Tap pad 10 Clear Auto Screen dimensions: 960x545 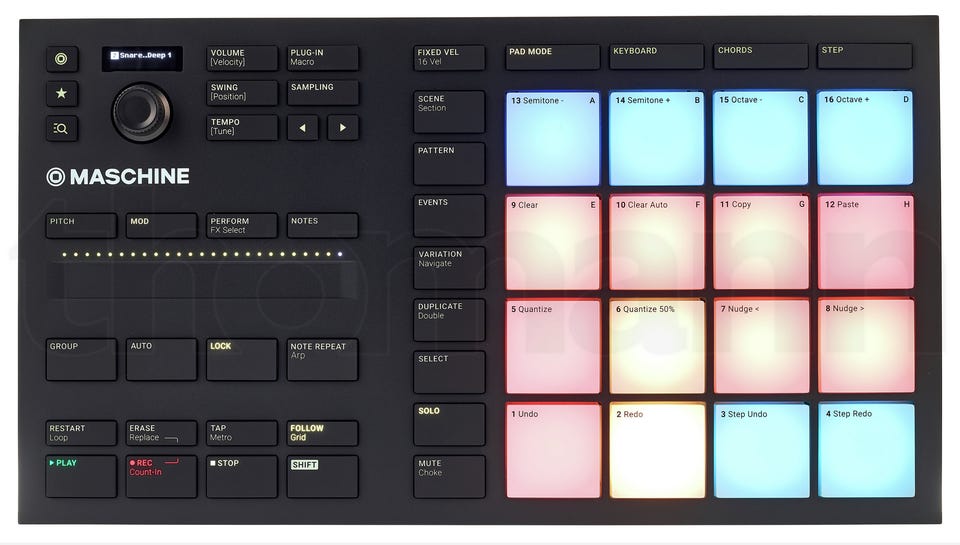click(x=657, y=242)
